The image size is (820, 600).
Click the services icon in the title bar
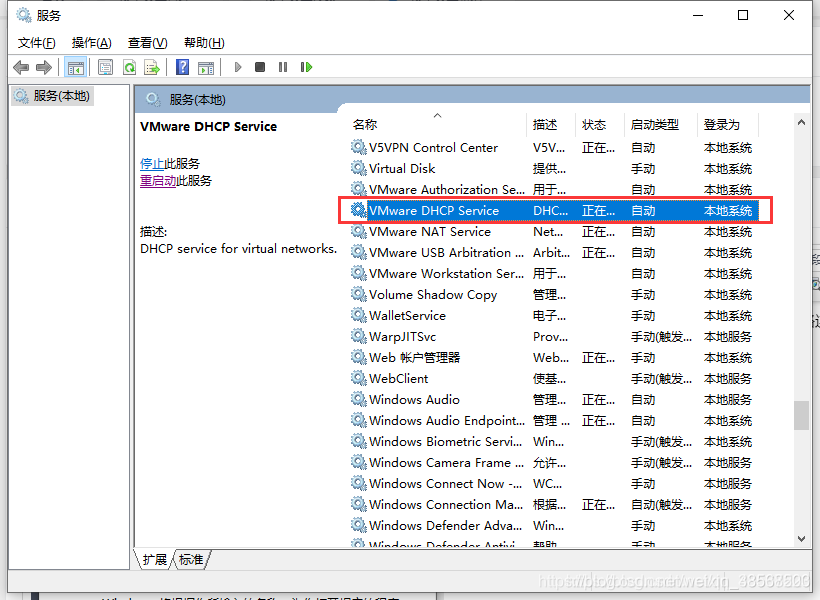(x=24, y=15)
